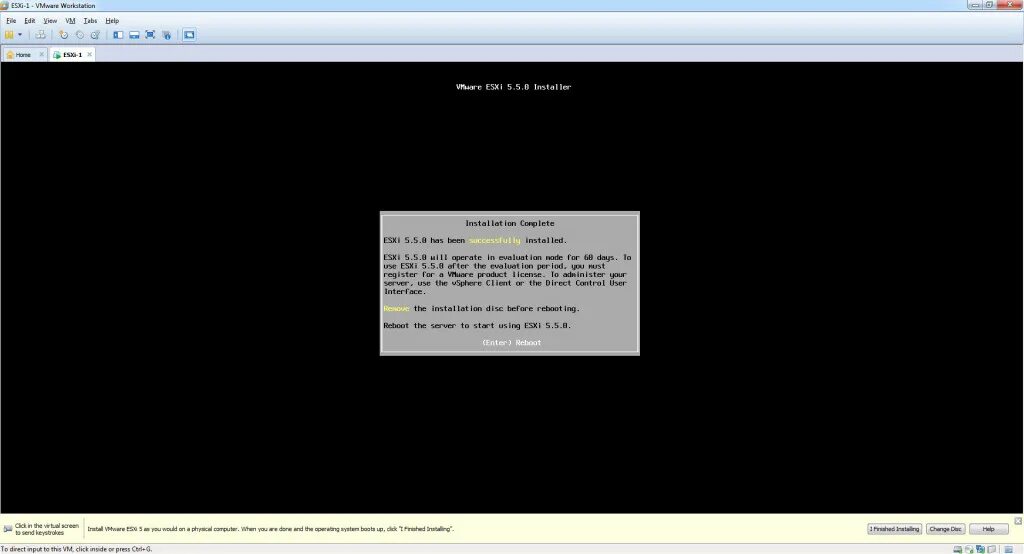Close the Home tab

click(x=42, y=54)
